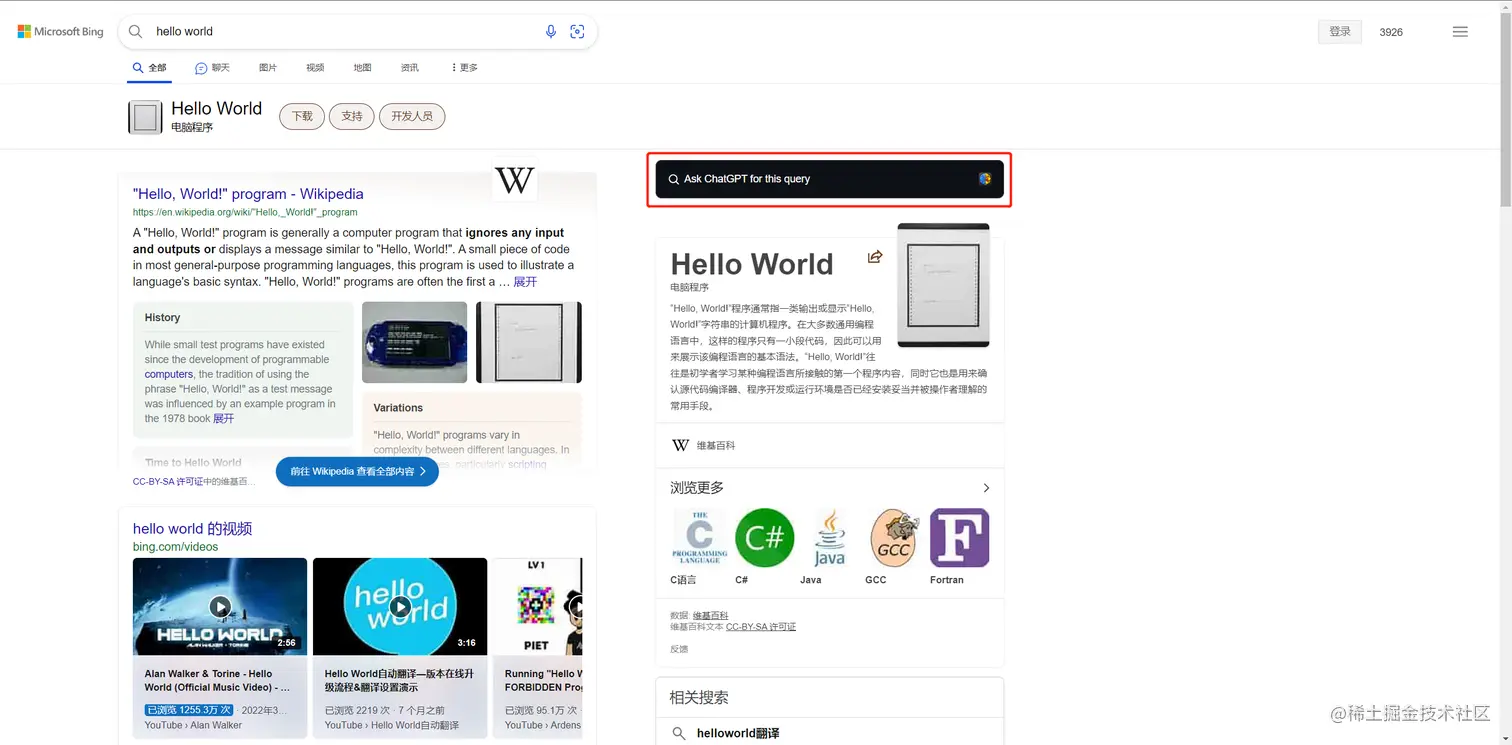This screenshot has height=745, width=1512.
Task: Switch to the 资讯 tab
Action: pos(410,68)
